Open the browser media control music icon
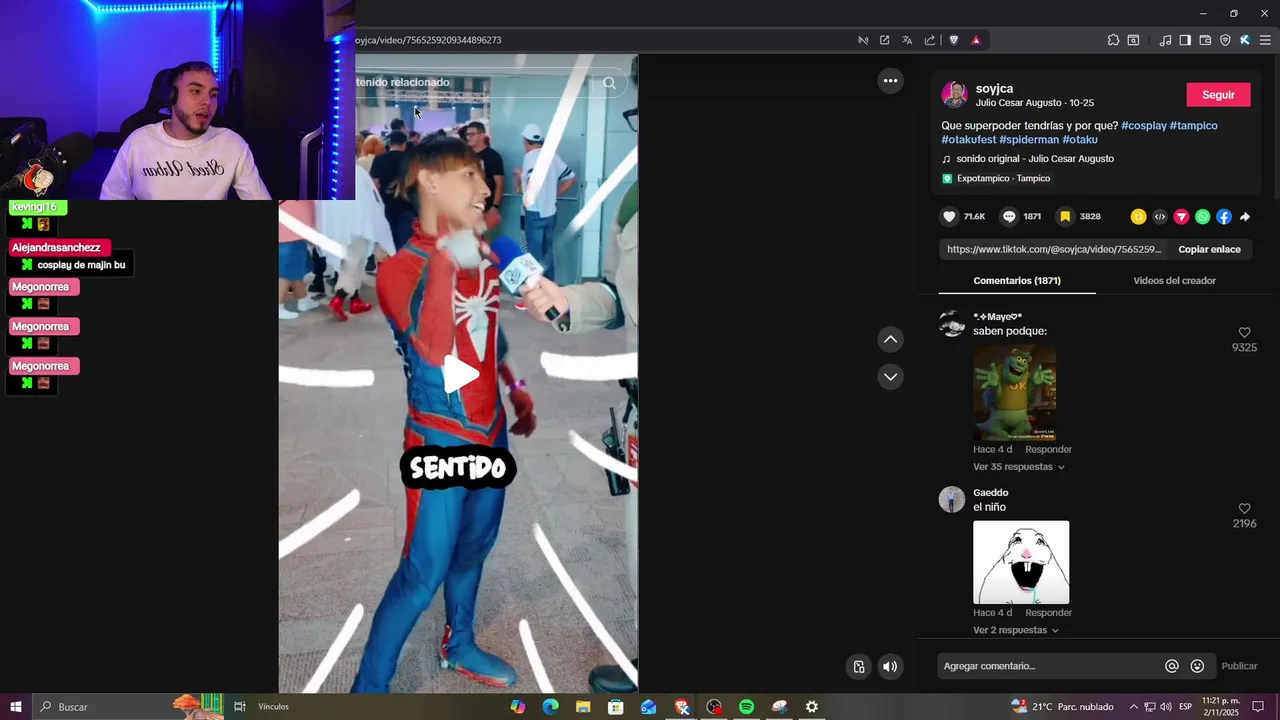Image resolution: width=1280 pixels, height=720 pixels. (x=1165, y=40)
